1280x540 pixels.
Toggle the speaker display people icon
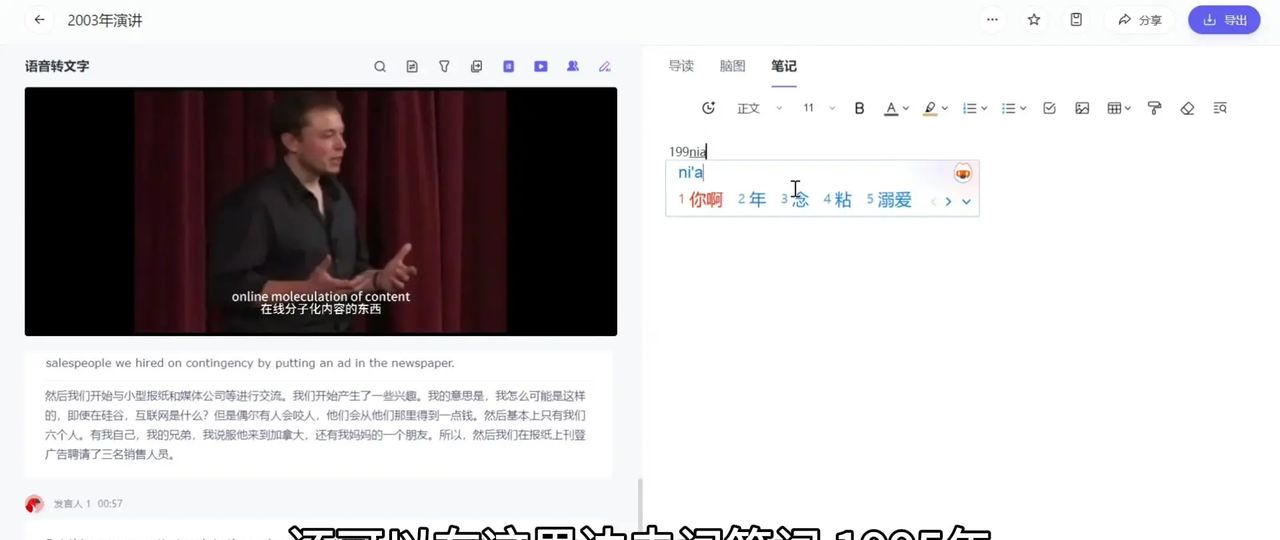click(x=573, y=67)
